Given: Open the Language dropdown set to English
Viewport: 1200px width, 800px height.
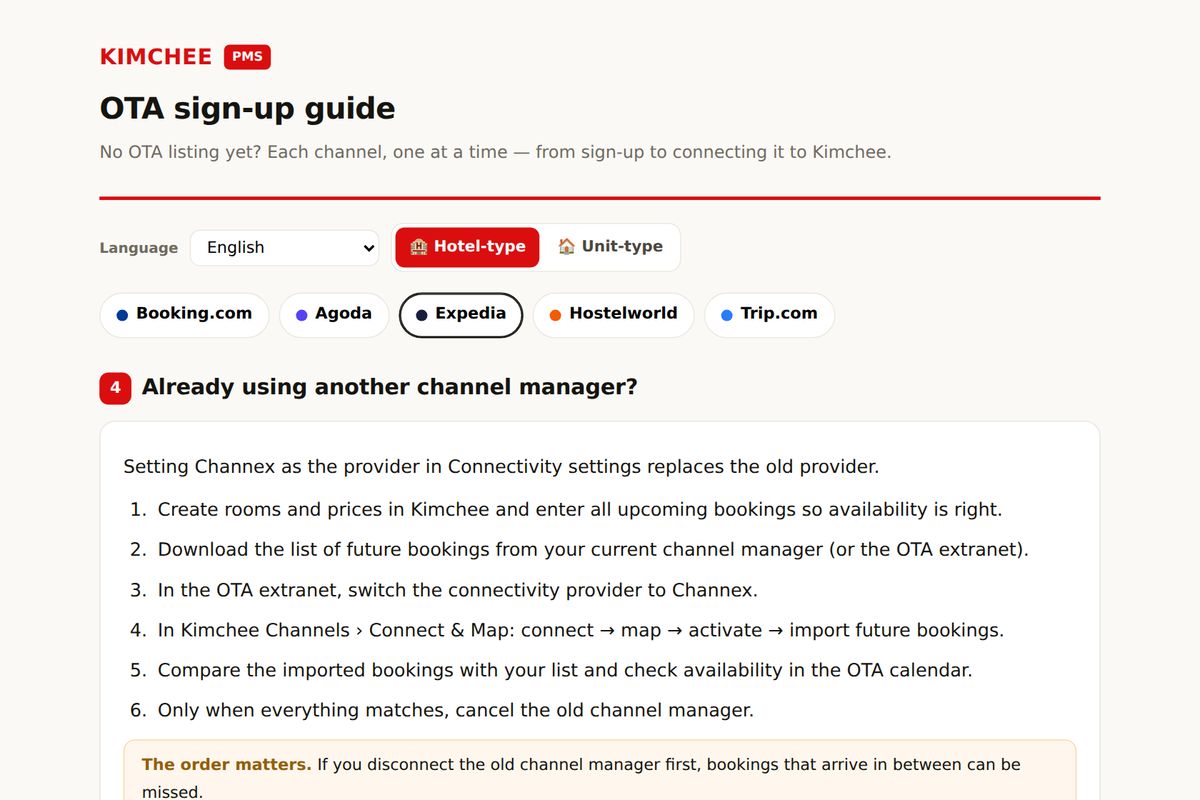Looking at the screenshot, I should 285,247.
